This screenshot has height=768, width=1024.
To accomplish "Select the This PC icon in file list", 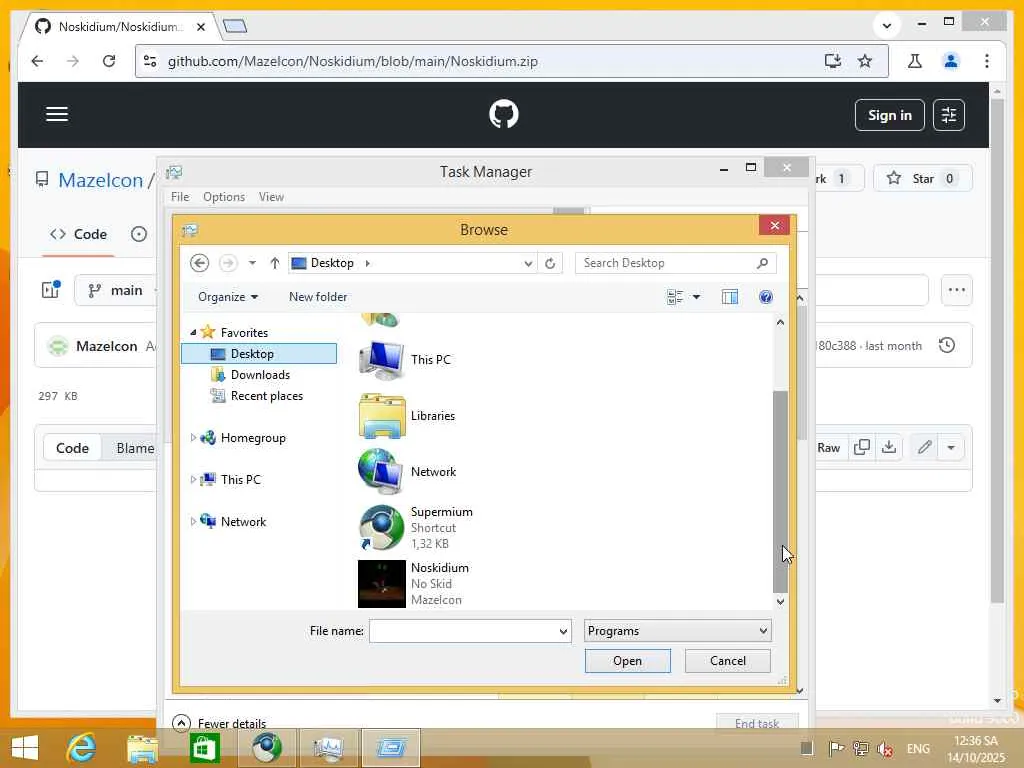I will pyautogui.click(x=381, y=360).
